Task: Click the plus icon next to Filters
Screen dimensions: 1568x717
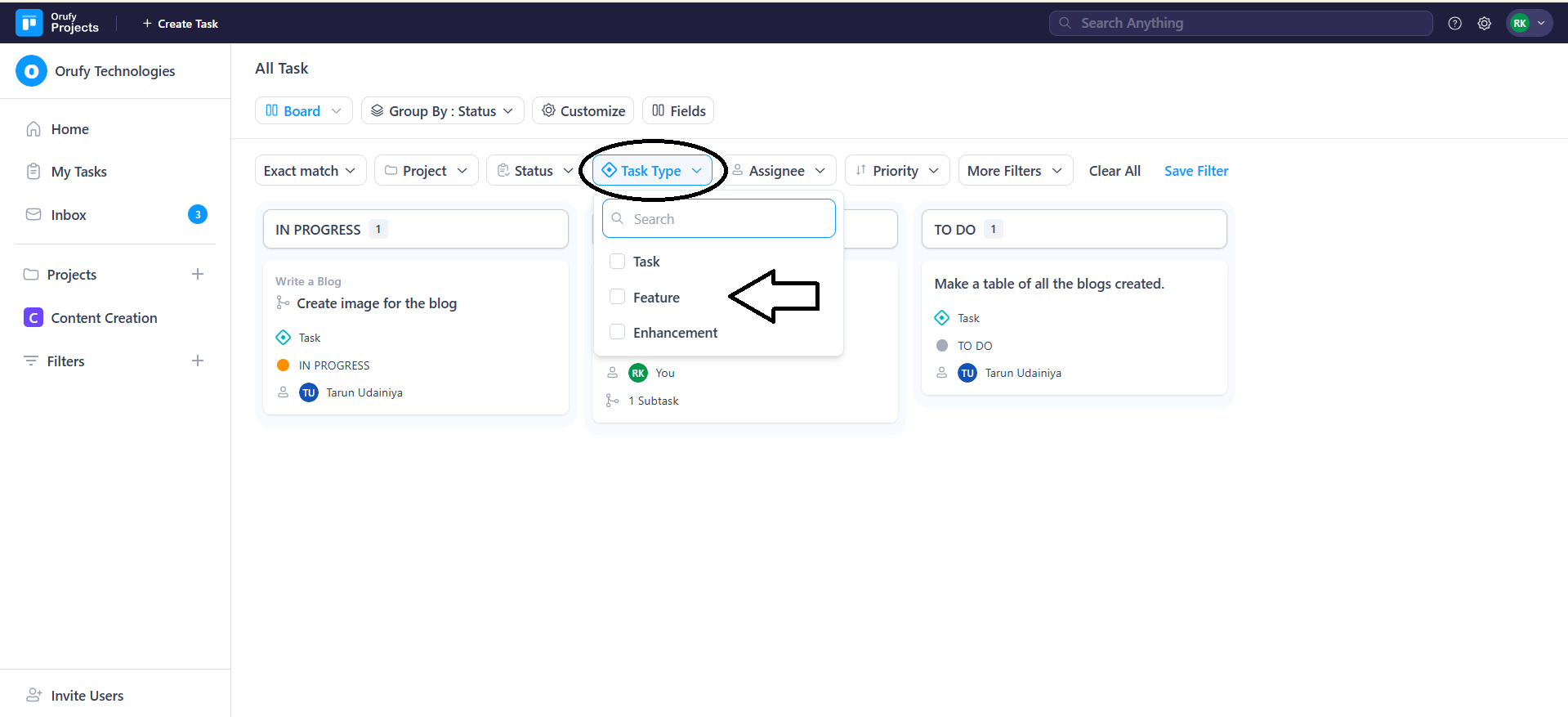Action: coord(197,361)
